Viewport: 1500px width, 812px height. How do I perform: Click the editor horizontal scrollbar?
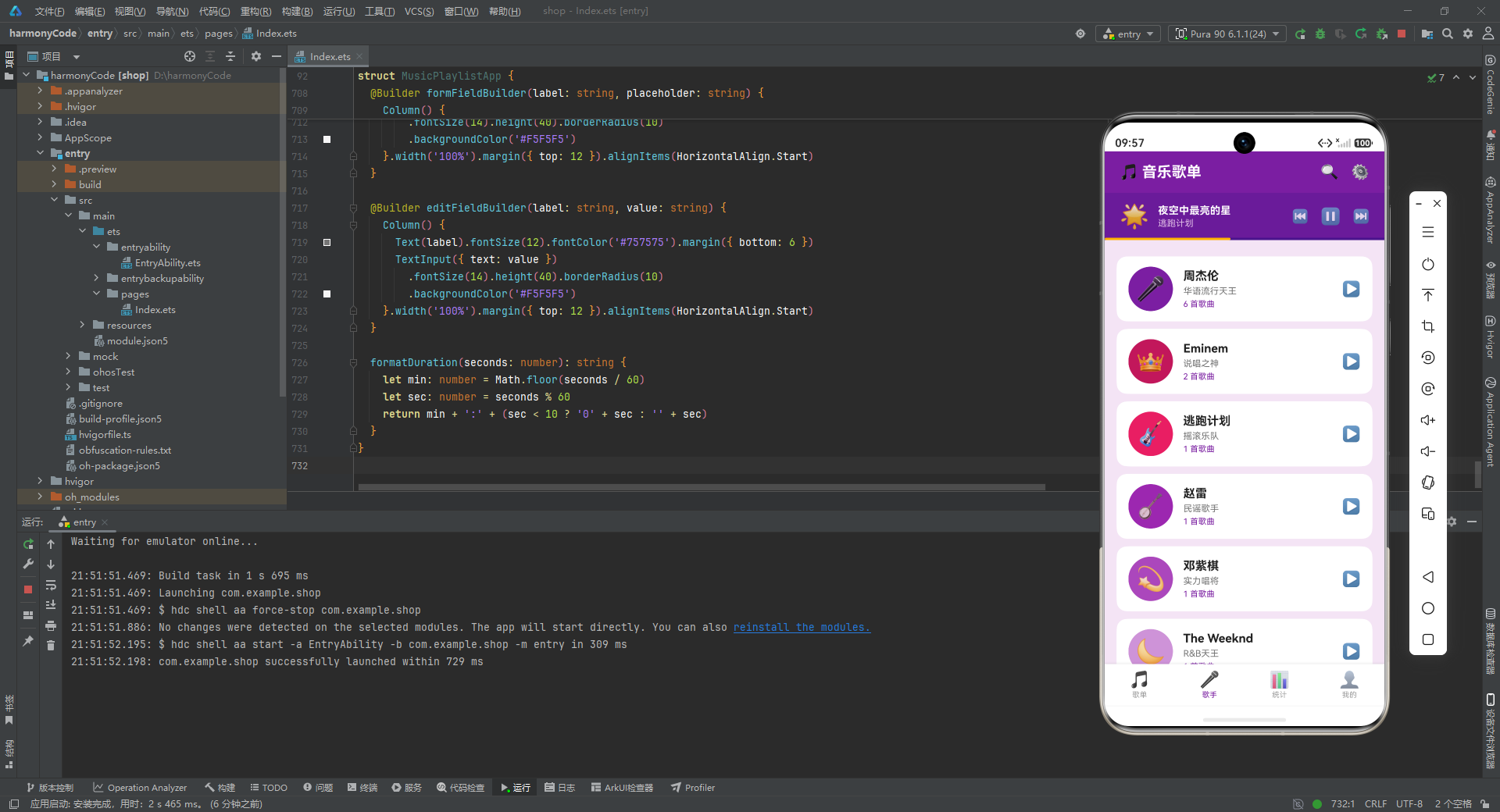click(702, 487)
